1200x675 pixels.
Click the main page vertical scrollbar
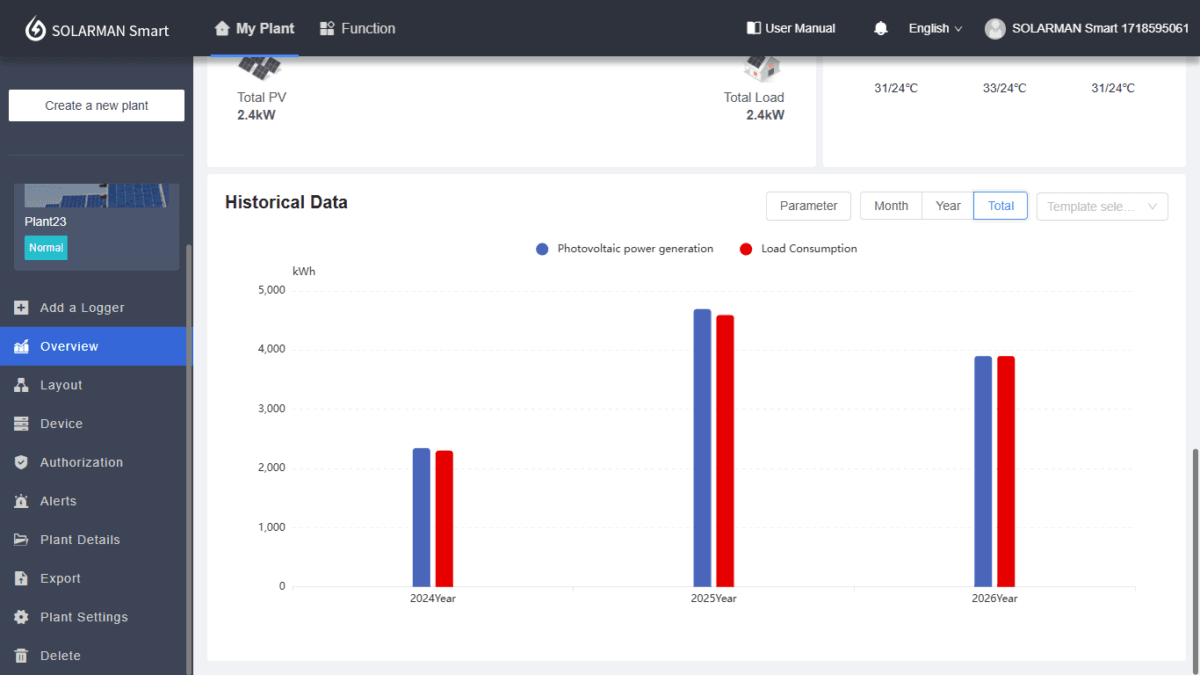point(1195,560)
